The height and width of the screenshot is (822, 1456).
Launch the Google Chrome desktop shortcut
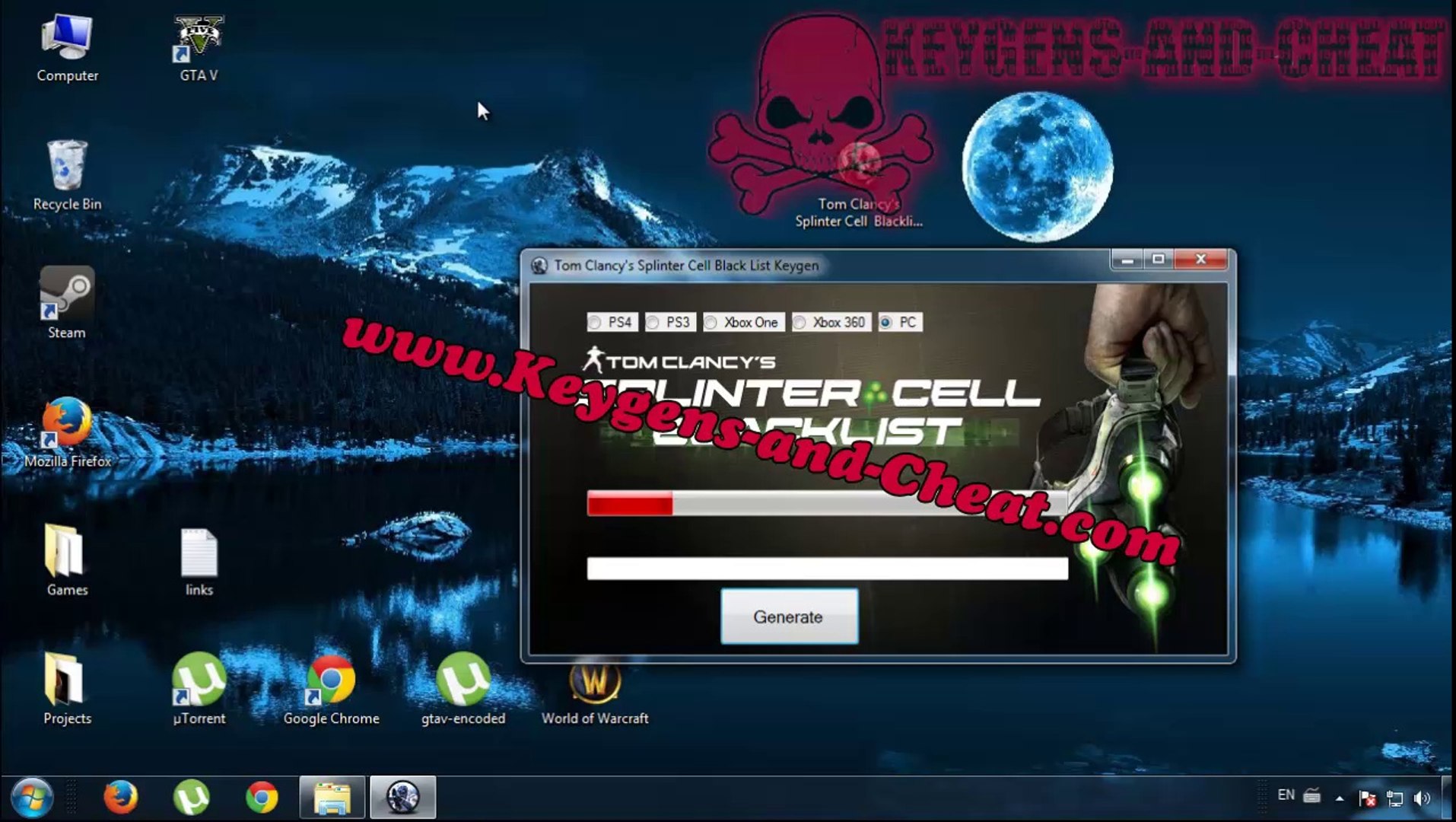point(331,689)
